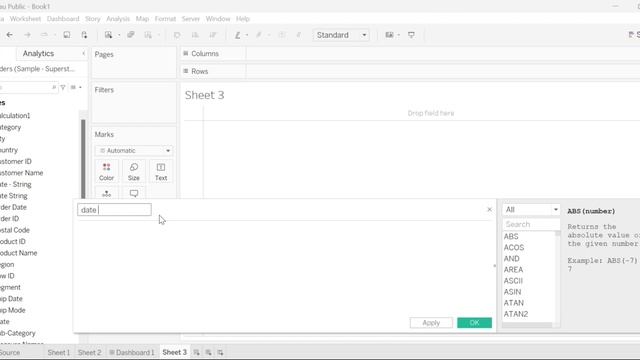Click the green OK button
This screenshot has width=640, height=360.
(x=474, y=323)
